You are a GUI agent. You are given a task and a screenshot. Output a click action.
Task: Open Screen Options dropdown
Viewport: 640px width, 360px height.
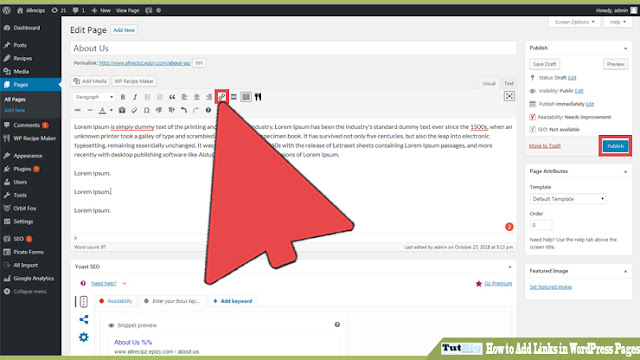574,22
